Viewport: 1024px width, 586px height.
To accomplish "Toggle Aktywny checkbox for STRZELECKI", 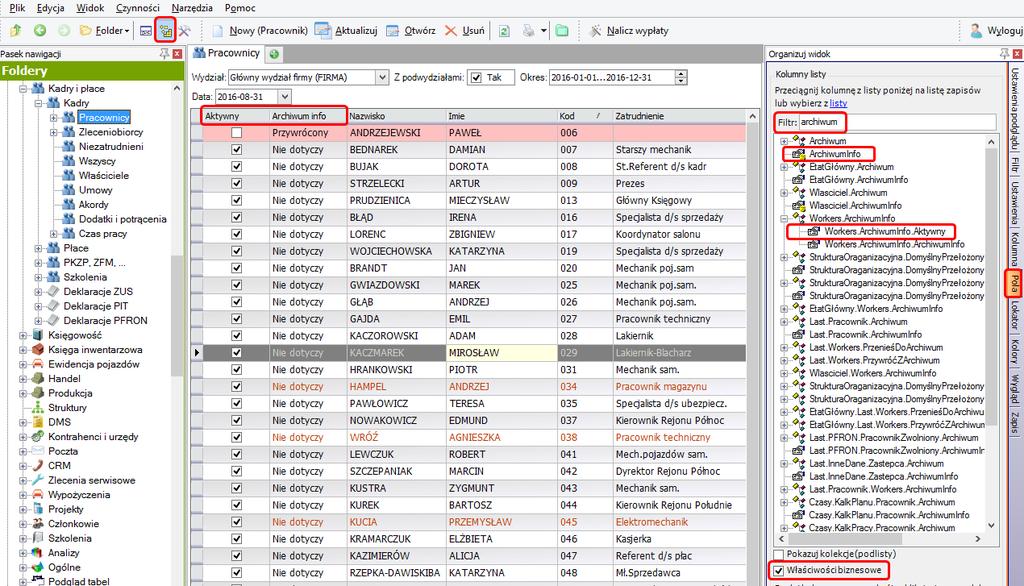I will 236,184.
